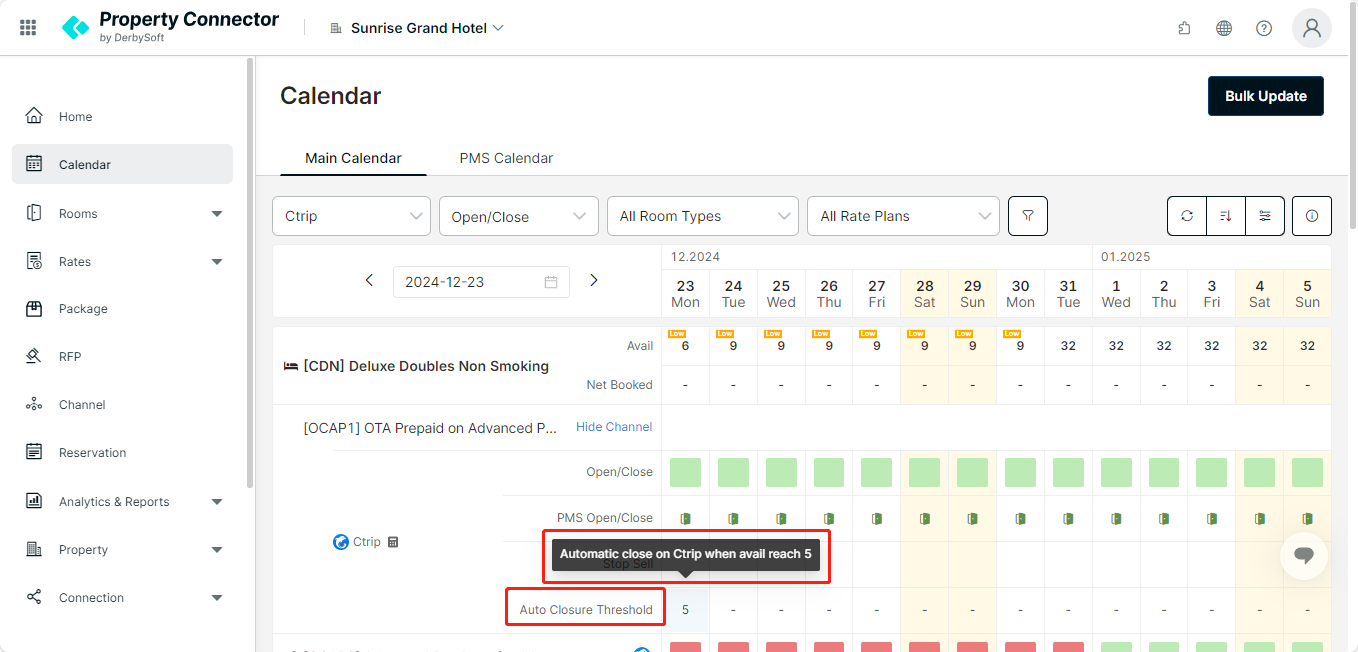Click calendar icon in date field

(x=551, y=282)
